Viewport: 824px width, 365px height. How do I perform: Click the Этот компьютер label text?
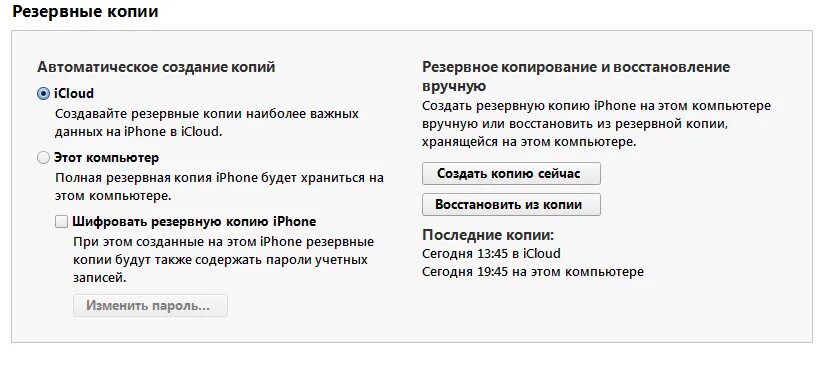point(106,158)
